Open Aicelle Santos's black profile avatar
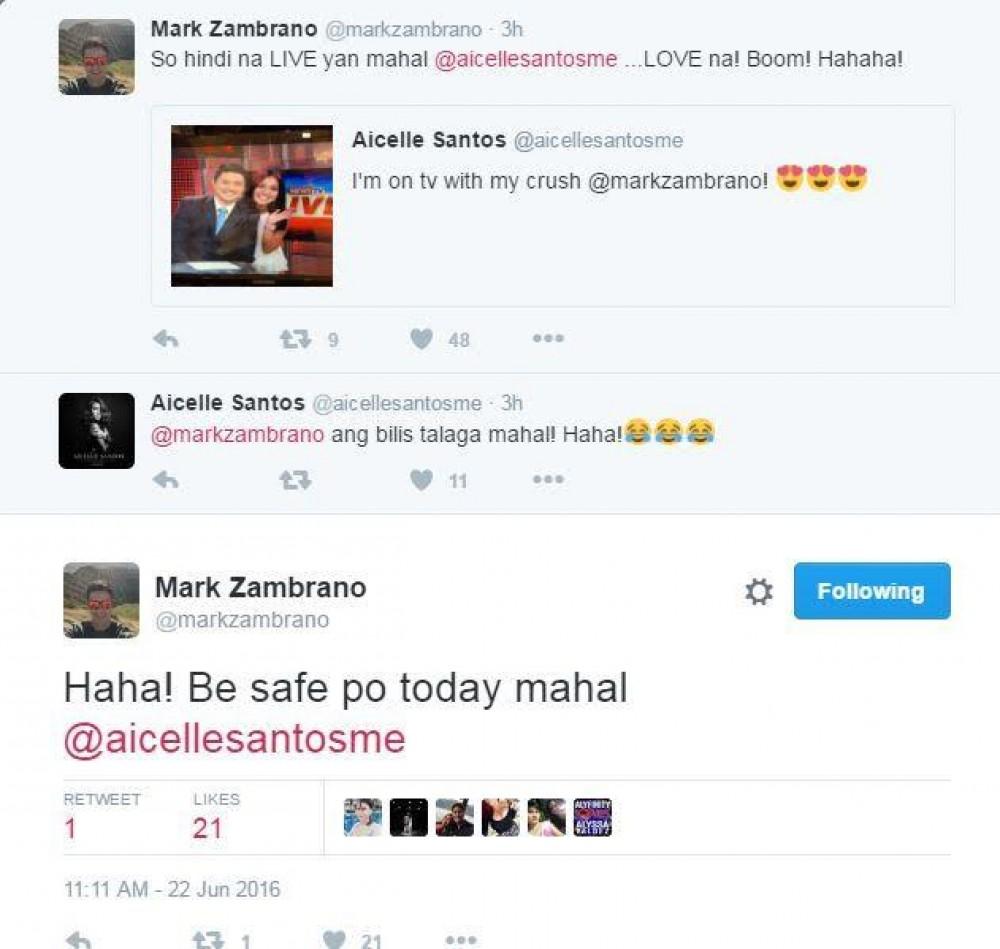 96,431
